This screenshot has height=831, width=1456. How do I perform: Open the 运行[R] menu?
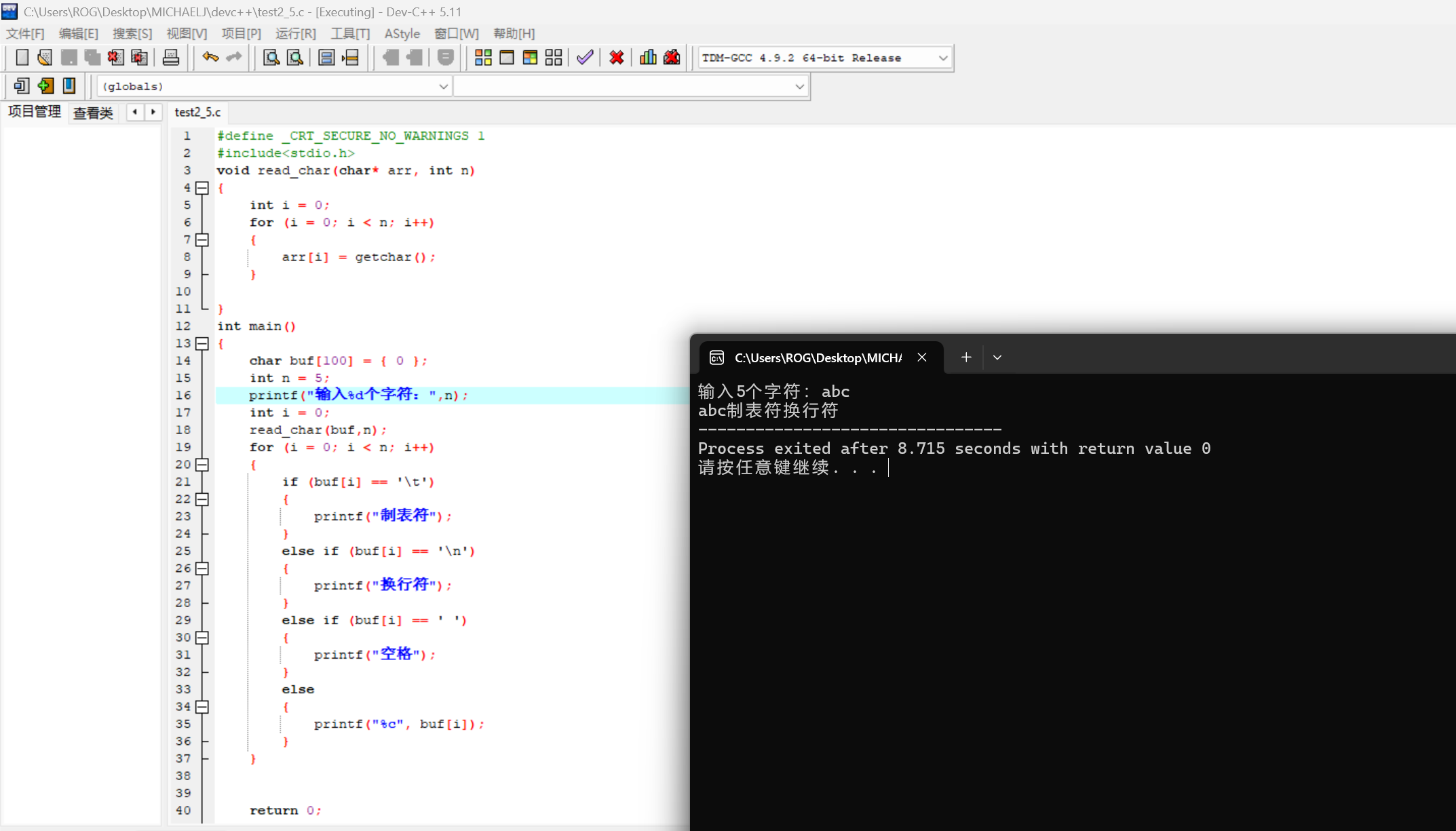[x=295, y=34]
